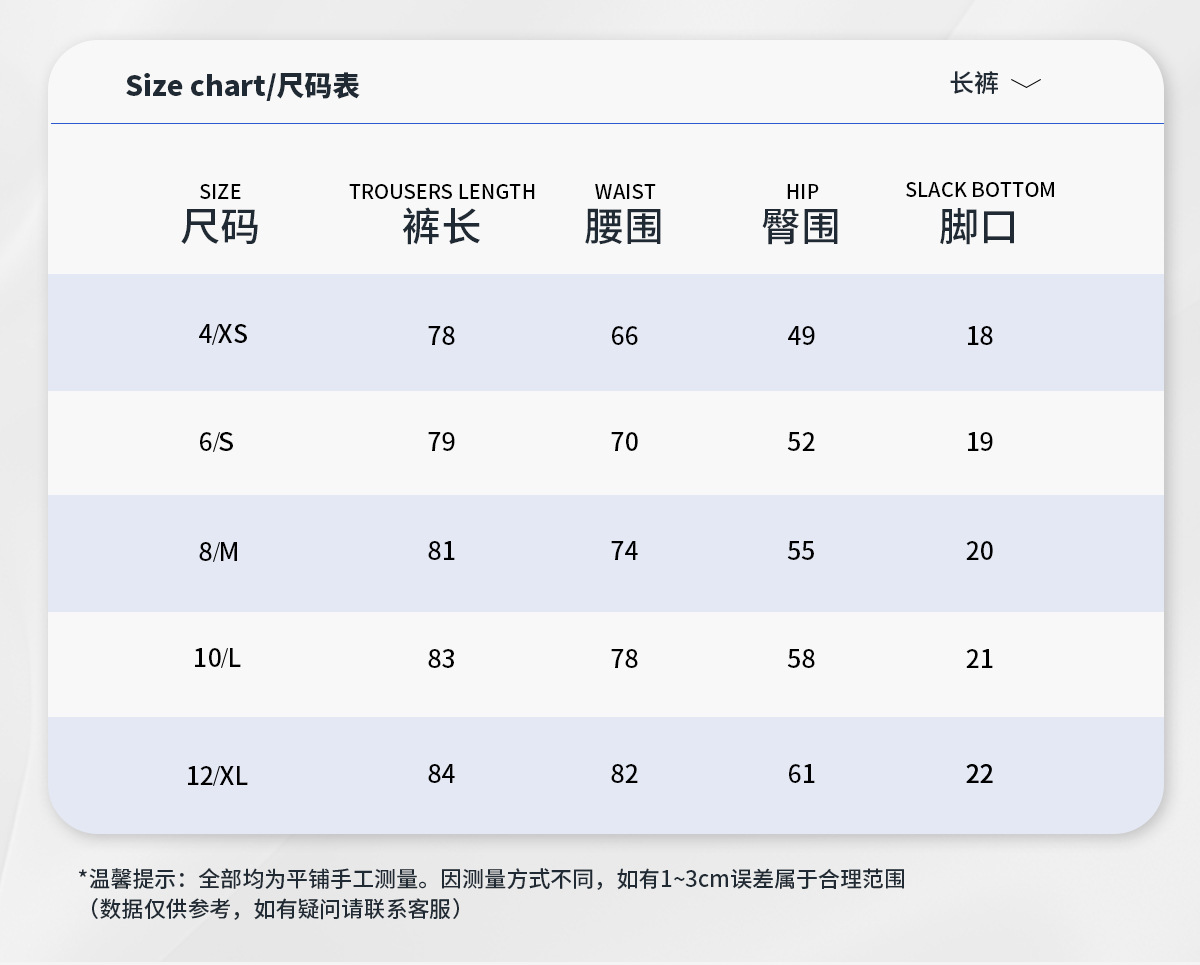This screenshot has width=1200, height=965.
Task: Click hip value 55 in 8/M row
Action: pyautogui.click(x=801, y=551)
